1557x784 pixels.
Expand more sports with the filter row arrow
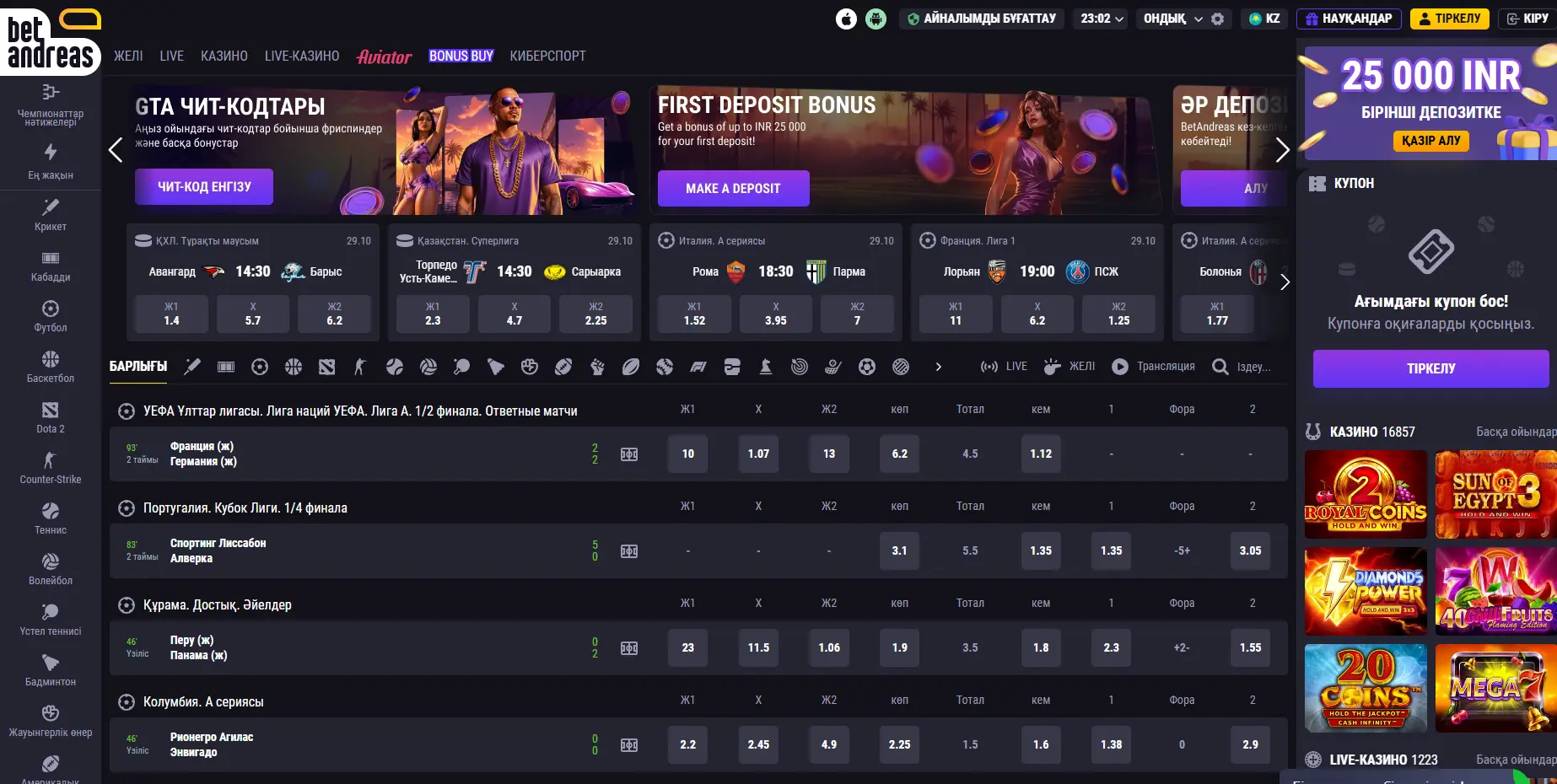938,367
